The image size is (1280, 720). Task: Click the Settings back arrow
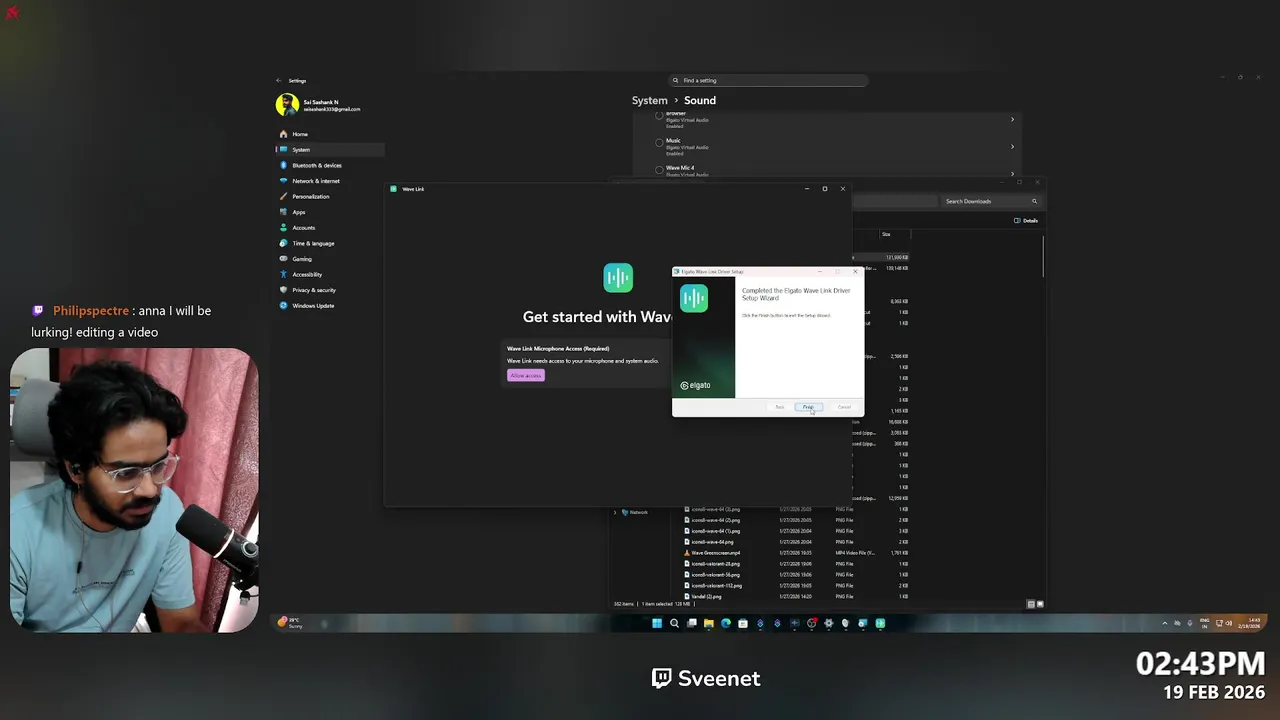pyautogui.click(x=279, y=81)
